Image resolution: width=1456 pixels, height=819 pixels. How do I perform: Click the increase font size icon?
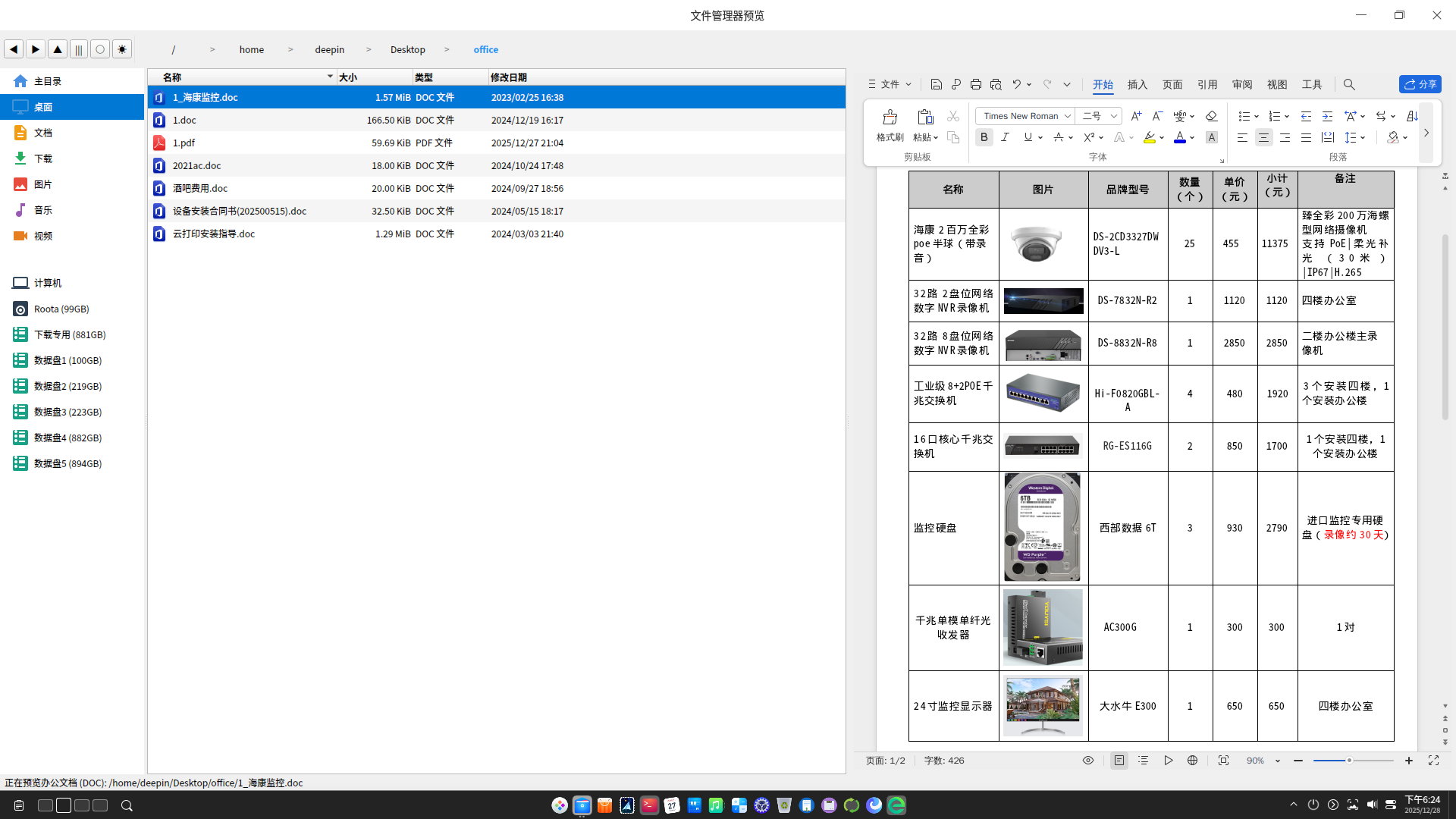click(1136, 116)
